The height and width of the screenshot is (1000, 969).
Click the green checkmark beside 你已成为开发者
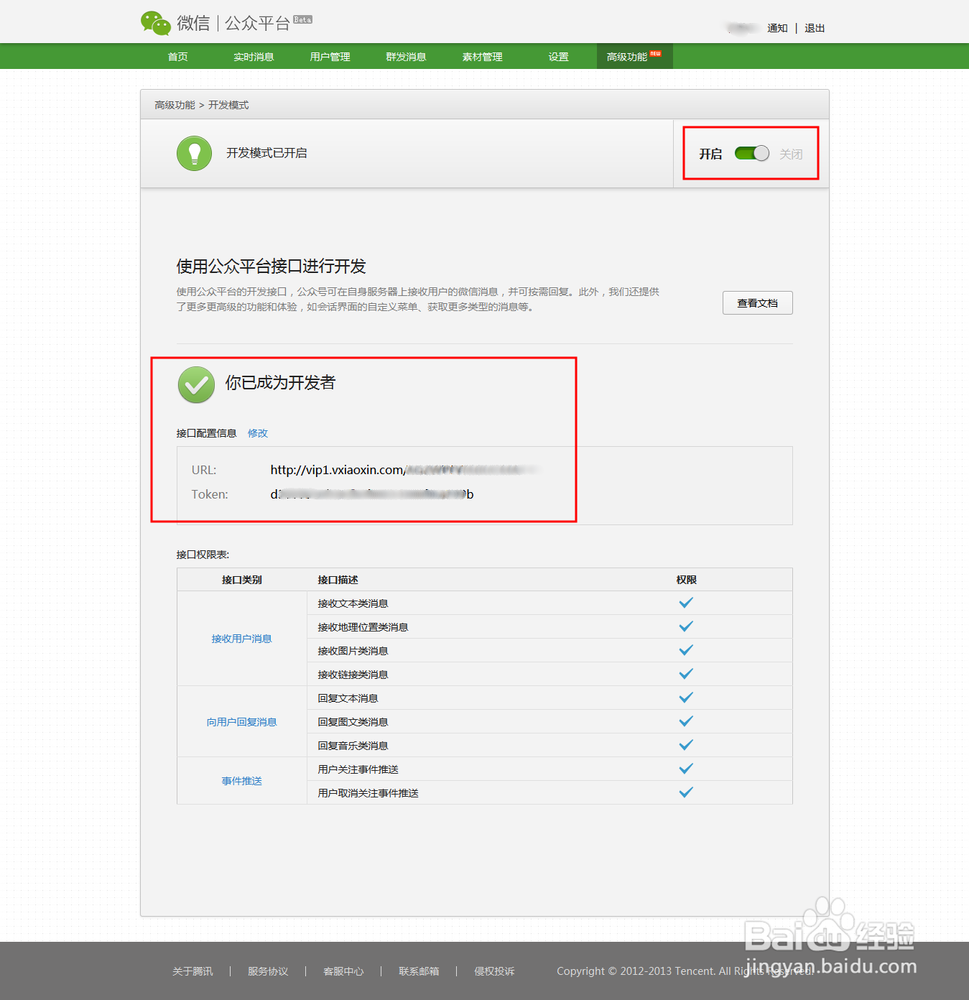(196, 385)
